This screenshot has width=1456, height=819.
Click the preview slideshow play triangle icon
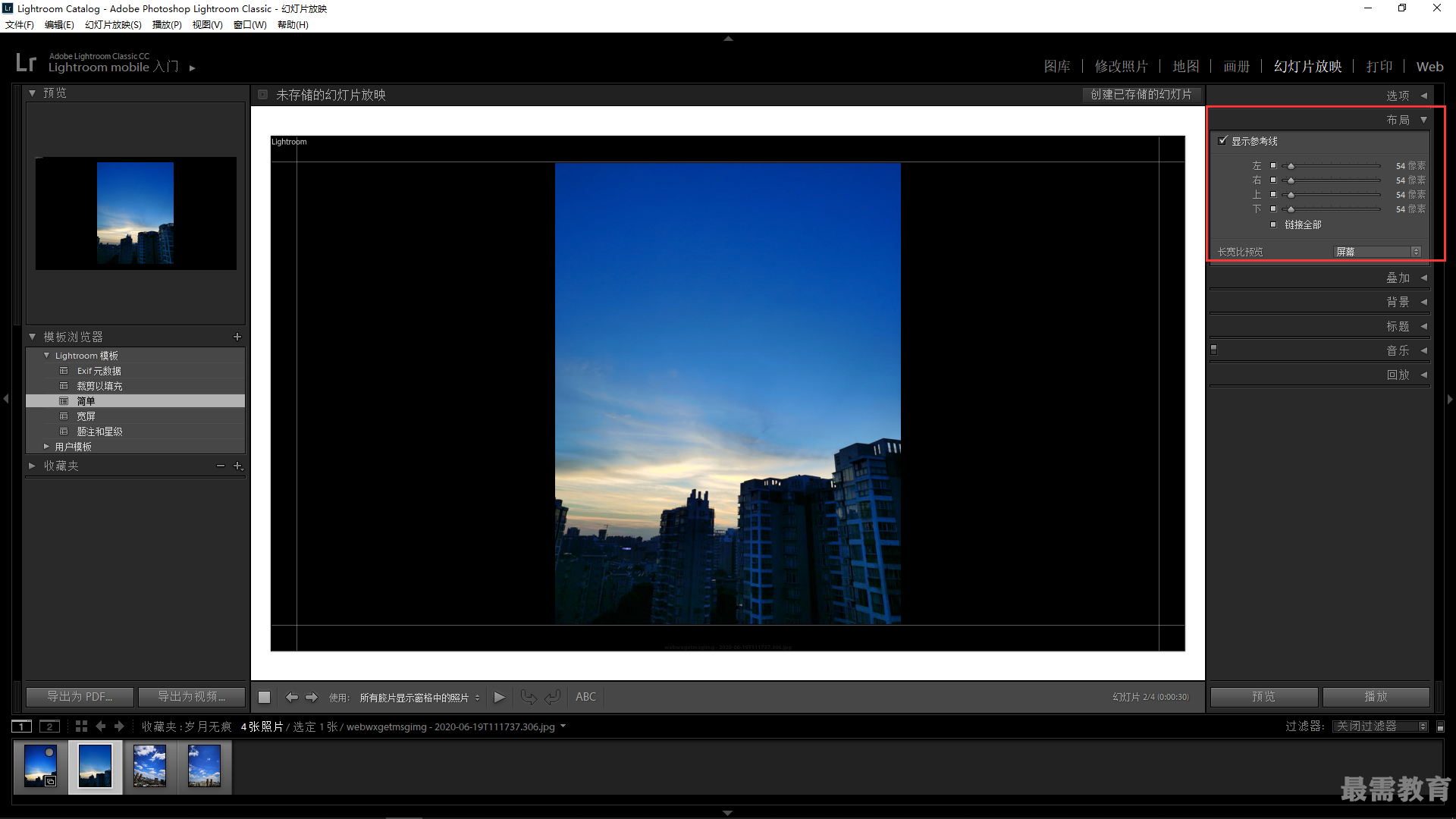(499, 697)
